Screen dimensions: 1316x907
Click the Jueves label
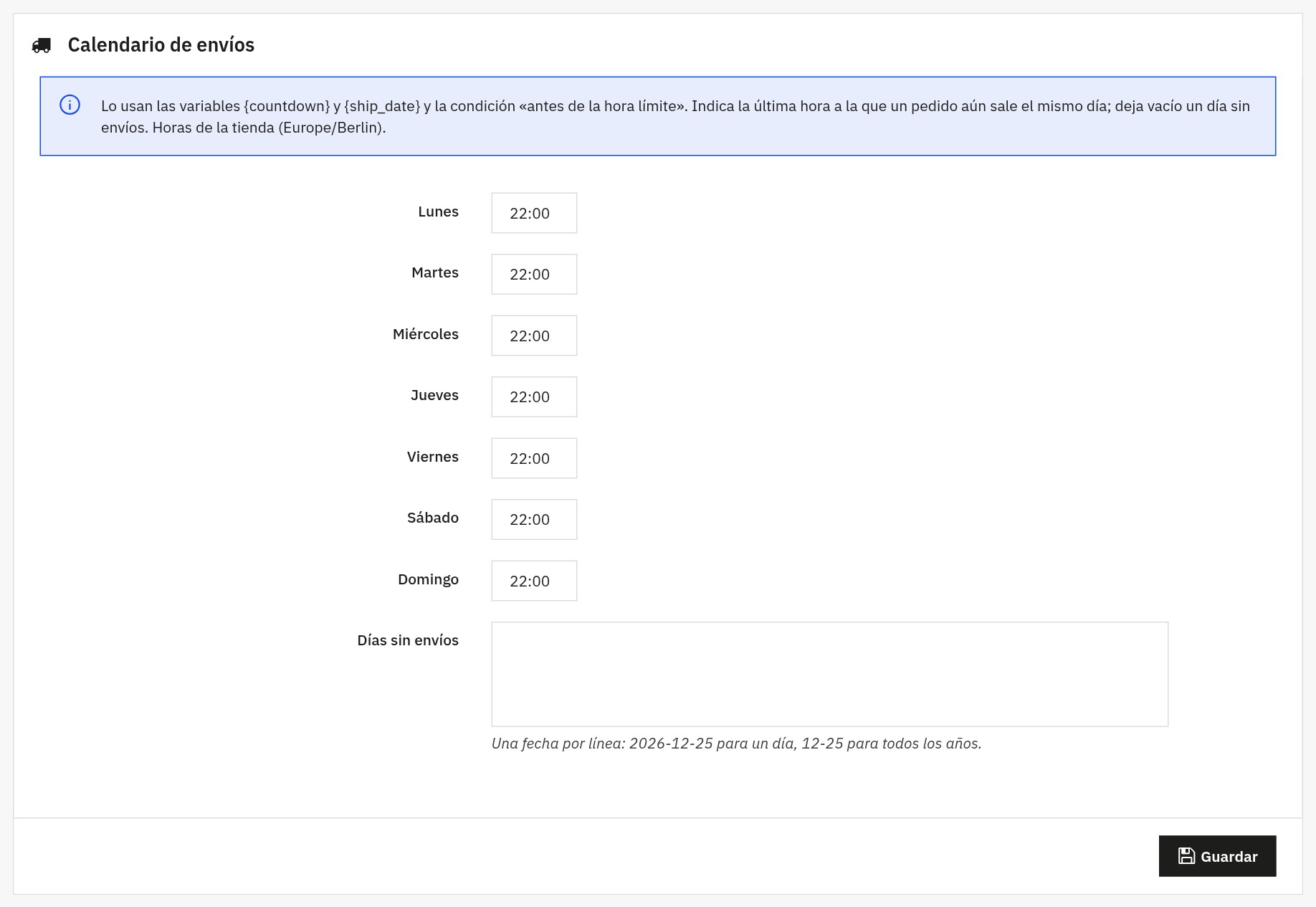[x=434, y=395]
